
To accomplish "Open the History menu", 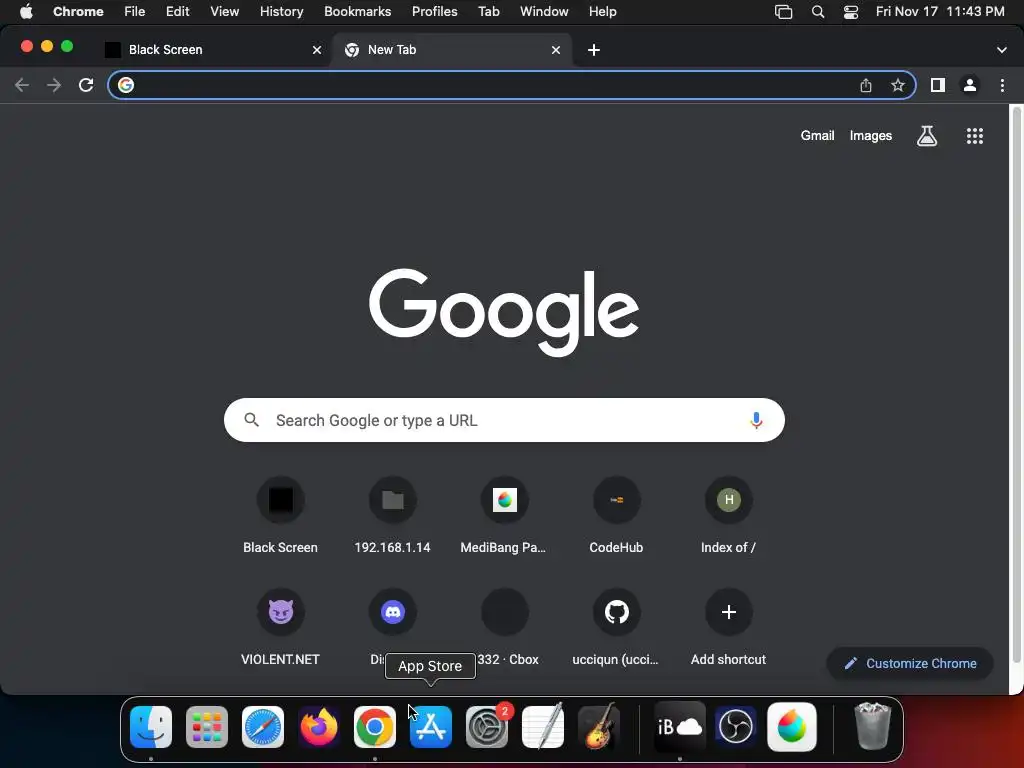I will pos(281,11).
